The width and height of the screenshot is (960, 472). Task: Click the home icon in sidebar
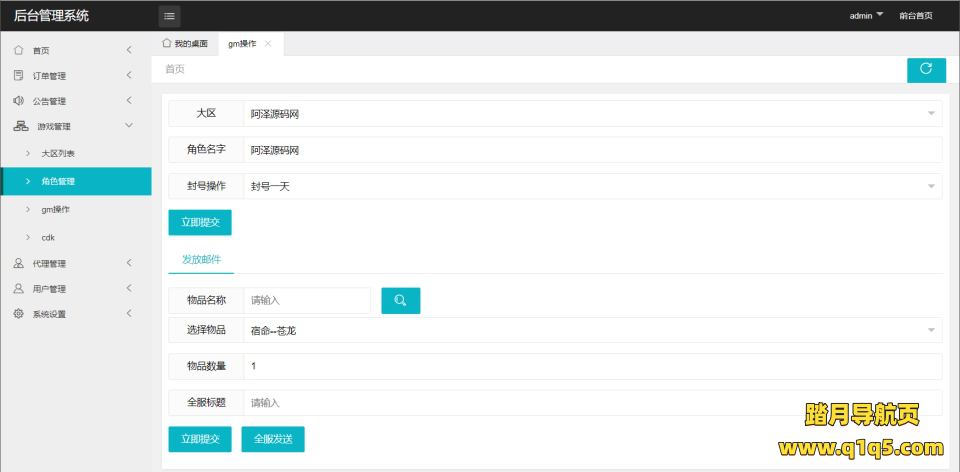point(19,50)
